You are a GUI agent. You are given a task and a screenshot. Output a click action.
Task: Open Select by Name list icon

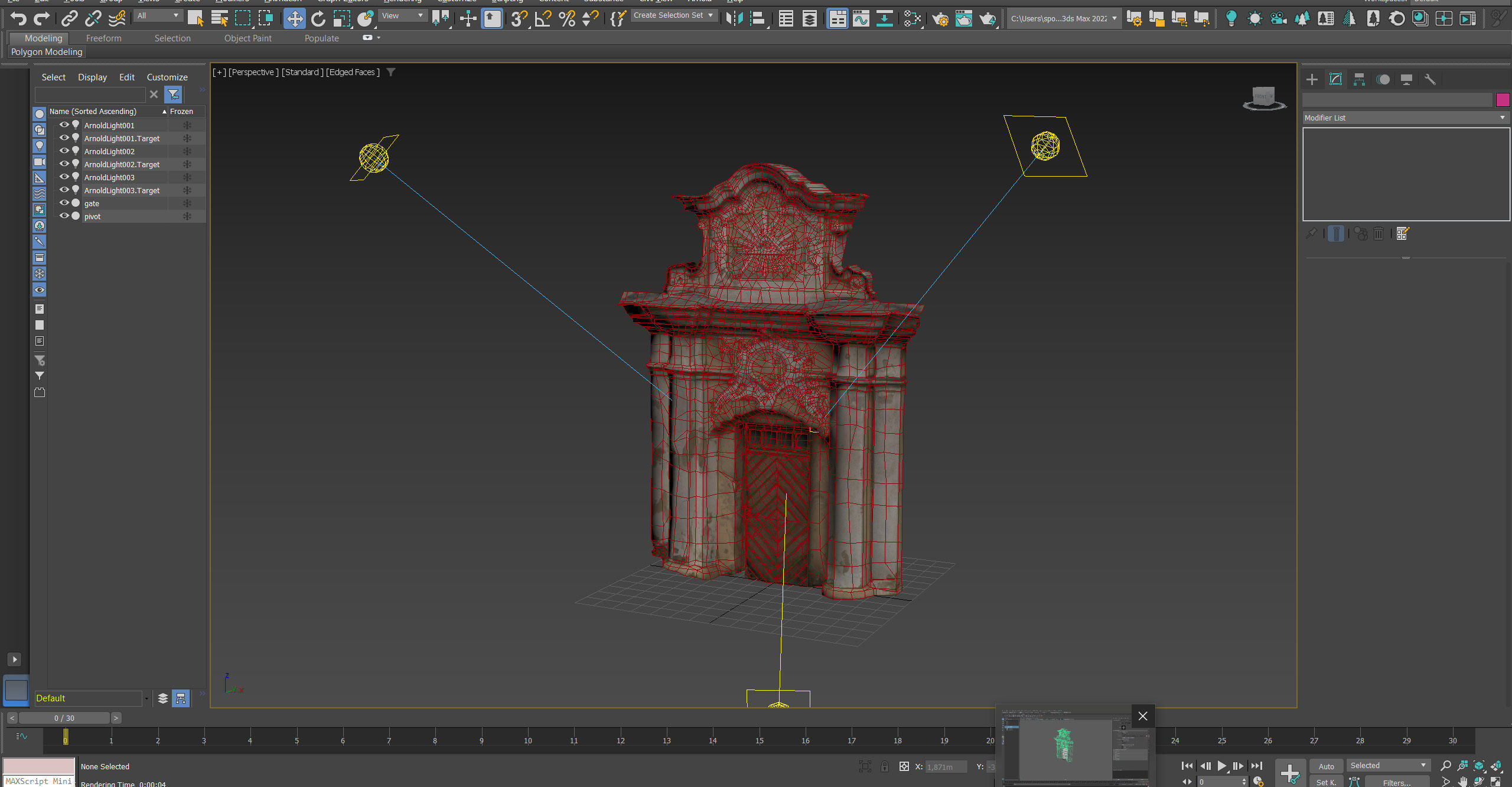[219, 19]
